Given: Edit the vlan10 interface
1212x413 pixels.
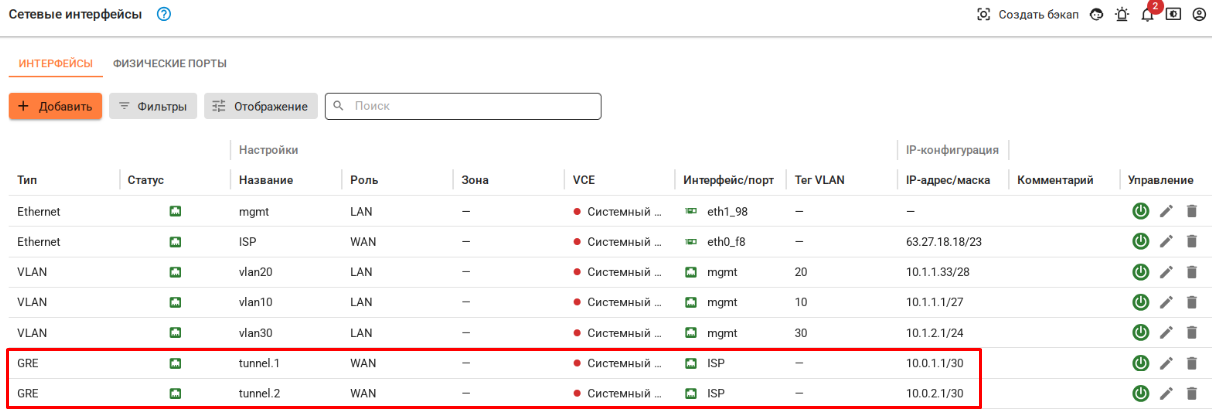Looking at the screenshot, I should [1166, 302].
